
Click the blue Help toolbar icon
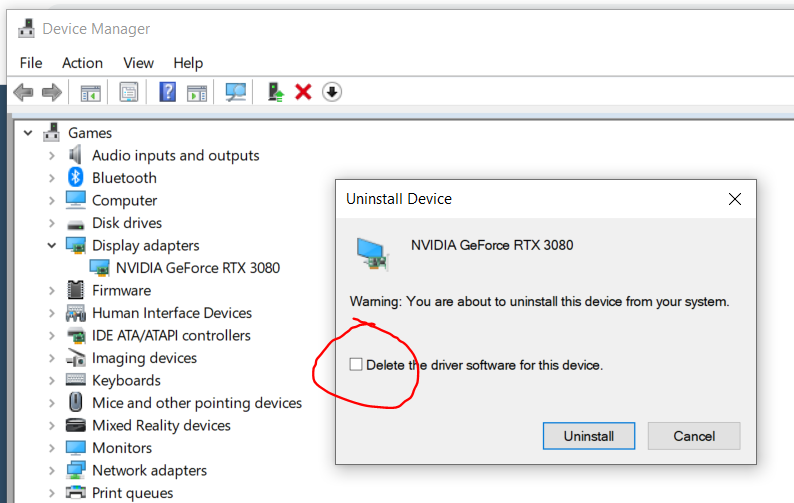[x=168, y=92]
